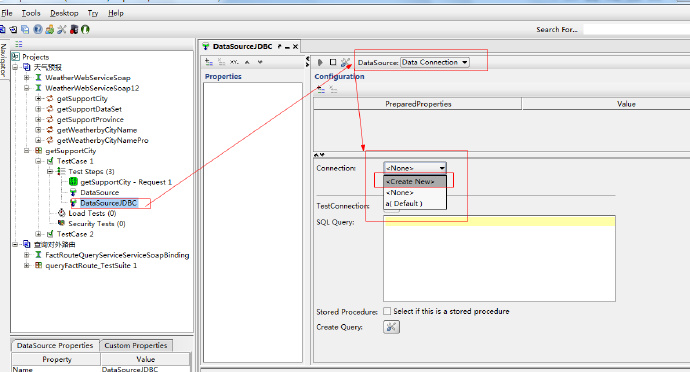Select queryFactRoute_TestSuite 1 in tree

tap(91, 265)
